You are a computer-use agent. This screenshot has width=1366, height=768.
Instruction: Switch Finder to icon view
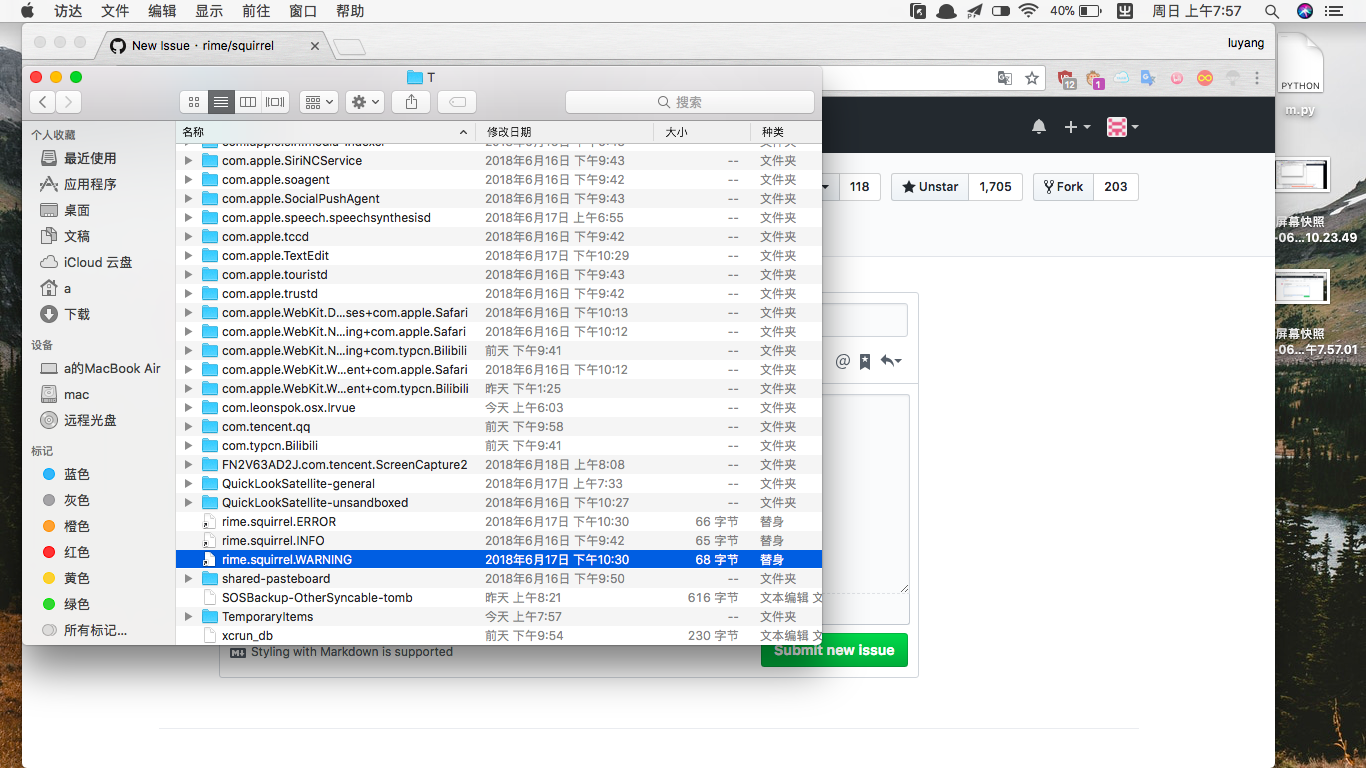(x=194, y=102)
